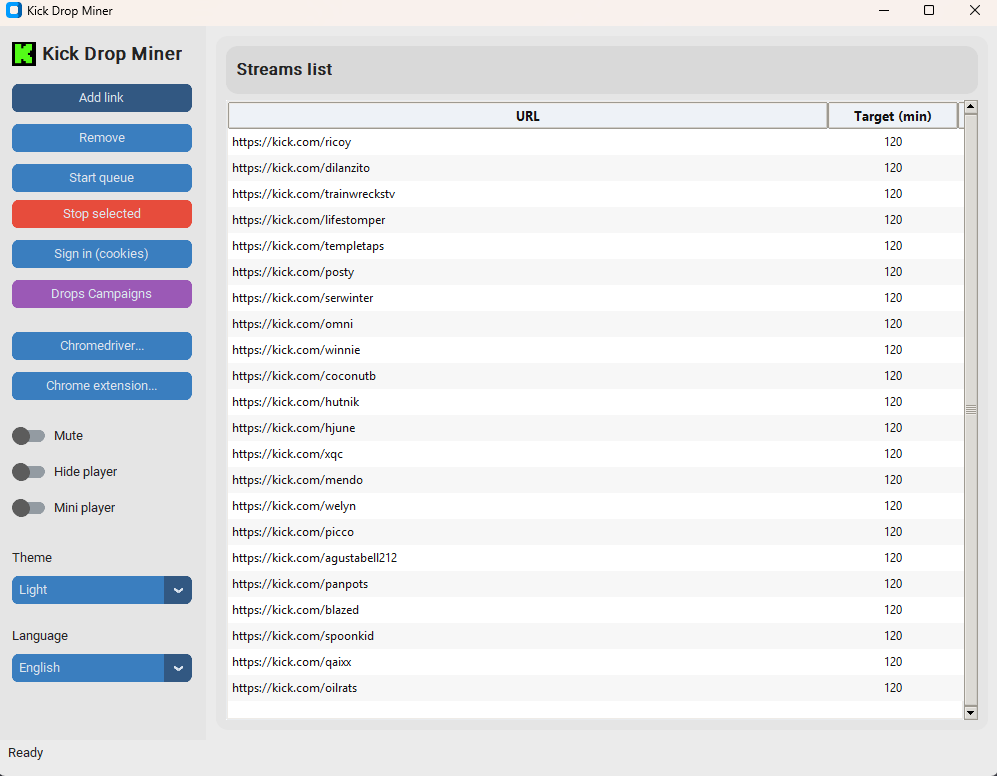The height and width of the screenshot is (776, 997).
Task: Select the https://kick.com/welyn row
Action: pos(596,506)
